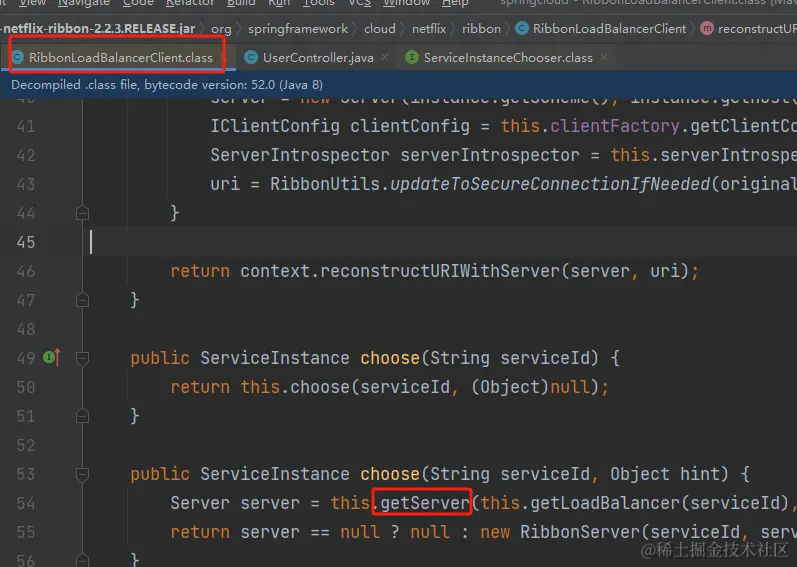
Task: Close the UserController.java tab
Action: click(385, 57)
